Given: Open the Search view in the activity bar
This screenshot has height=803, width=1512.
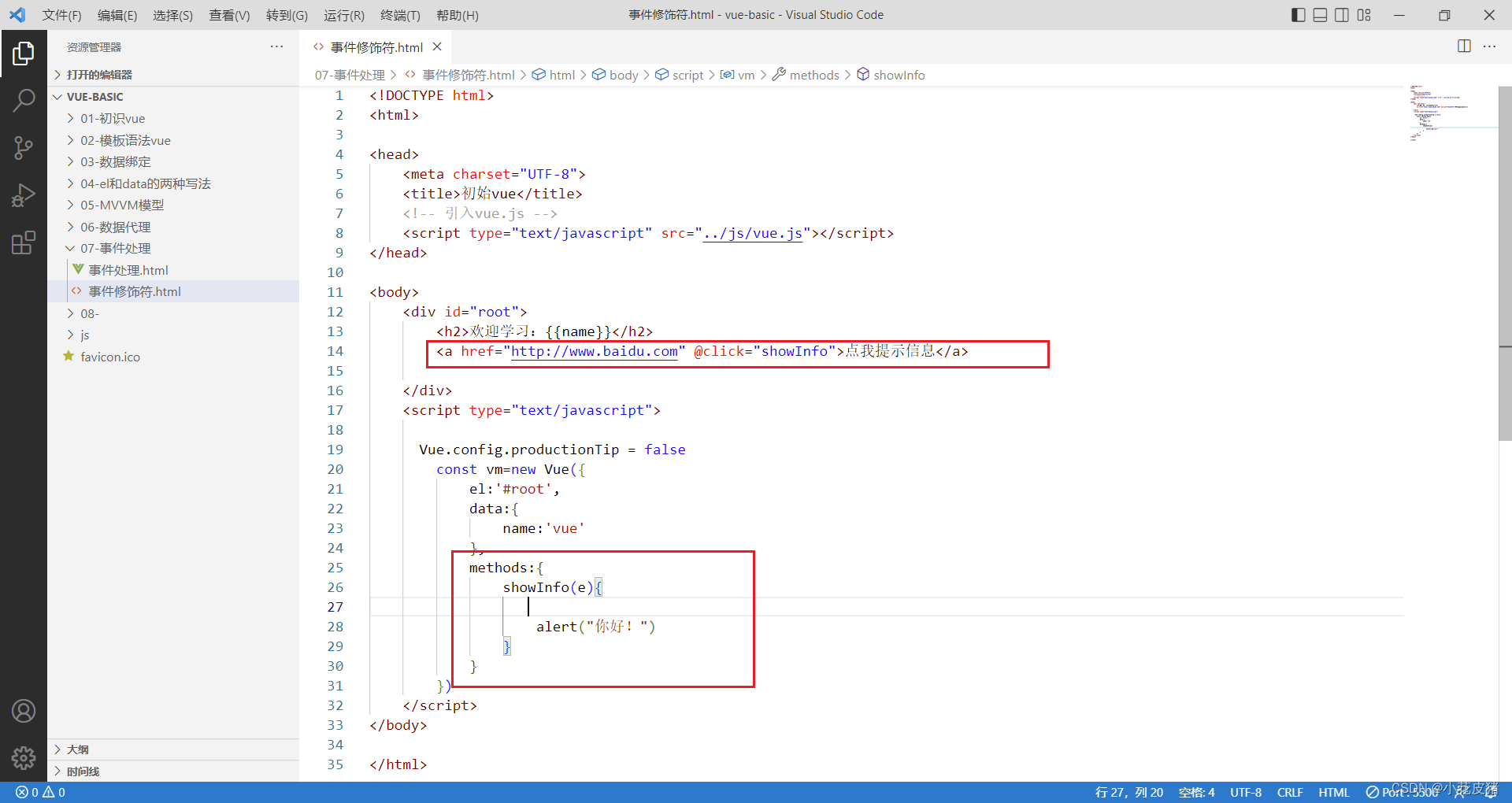Looking at the screenshot, I should click(24, 100).
